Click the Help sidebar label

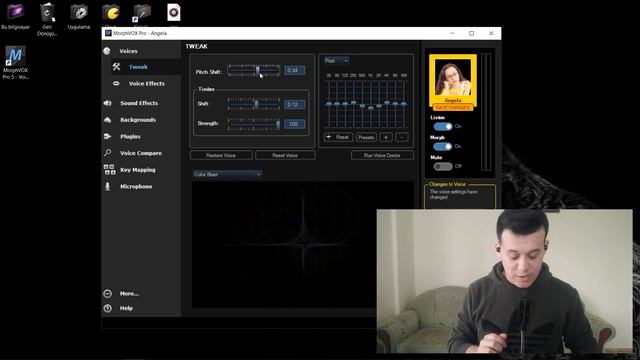[126, 308]
